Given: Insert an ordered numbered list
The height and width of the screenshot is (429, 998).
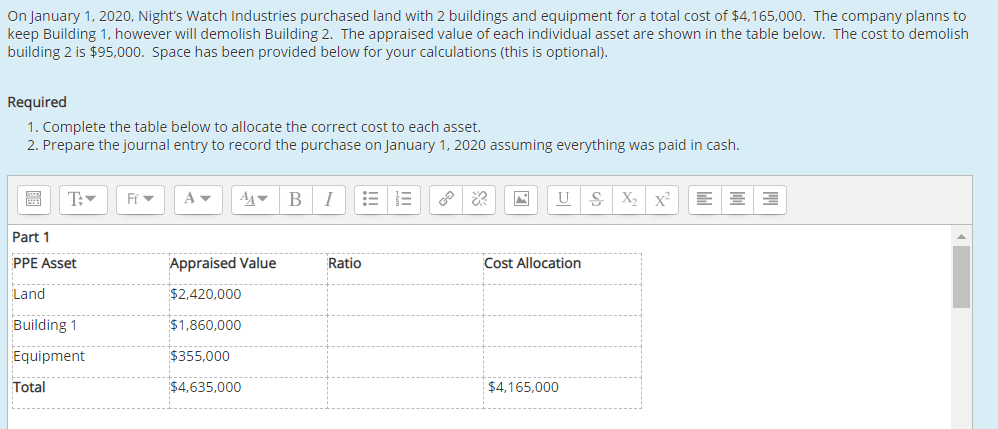Looking at the screenshot, I should [404, 199].
